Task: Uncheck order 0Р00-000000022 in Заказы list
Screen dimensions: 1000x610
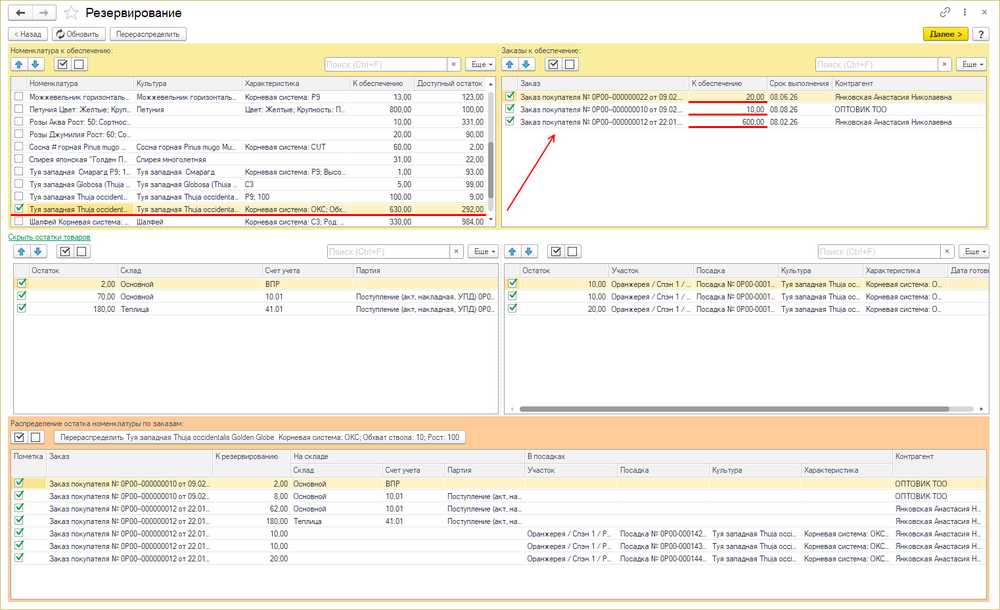Action: click(510, 96)
